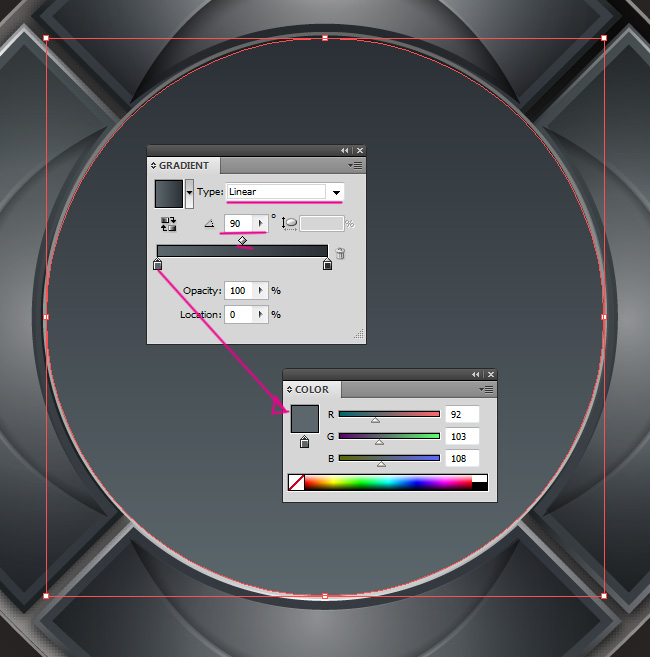This screenshot has width=650, height=657.
Task: Click the black swatch beside spectrum
Action: tap(479, 486)
